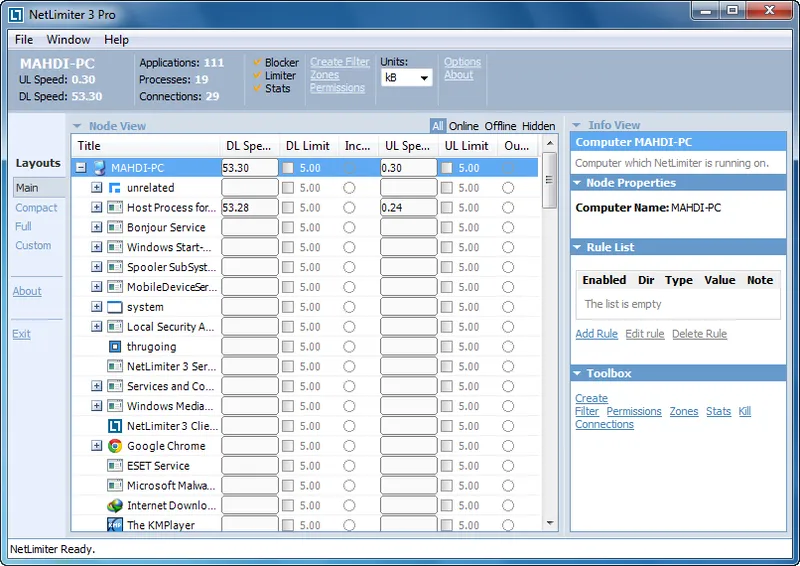Click the scroll down arrow in Node View
Viewport: 800px width, 566px height.
pos(549,523)
